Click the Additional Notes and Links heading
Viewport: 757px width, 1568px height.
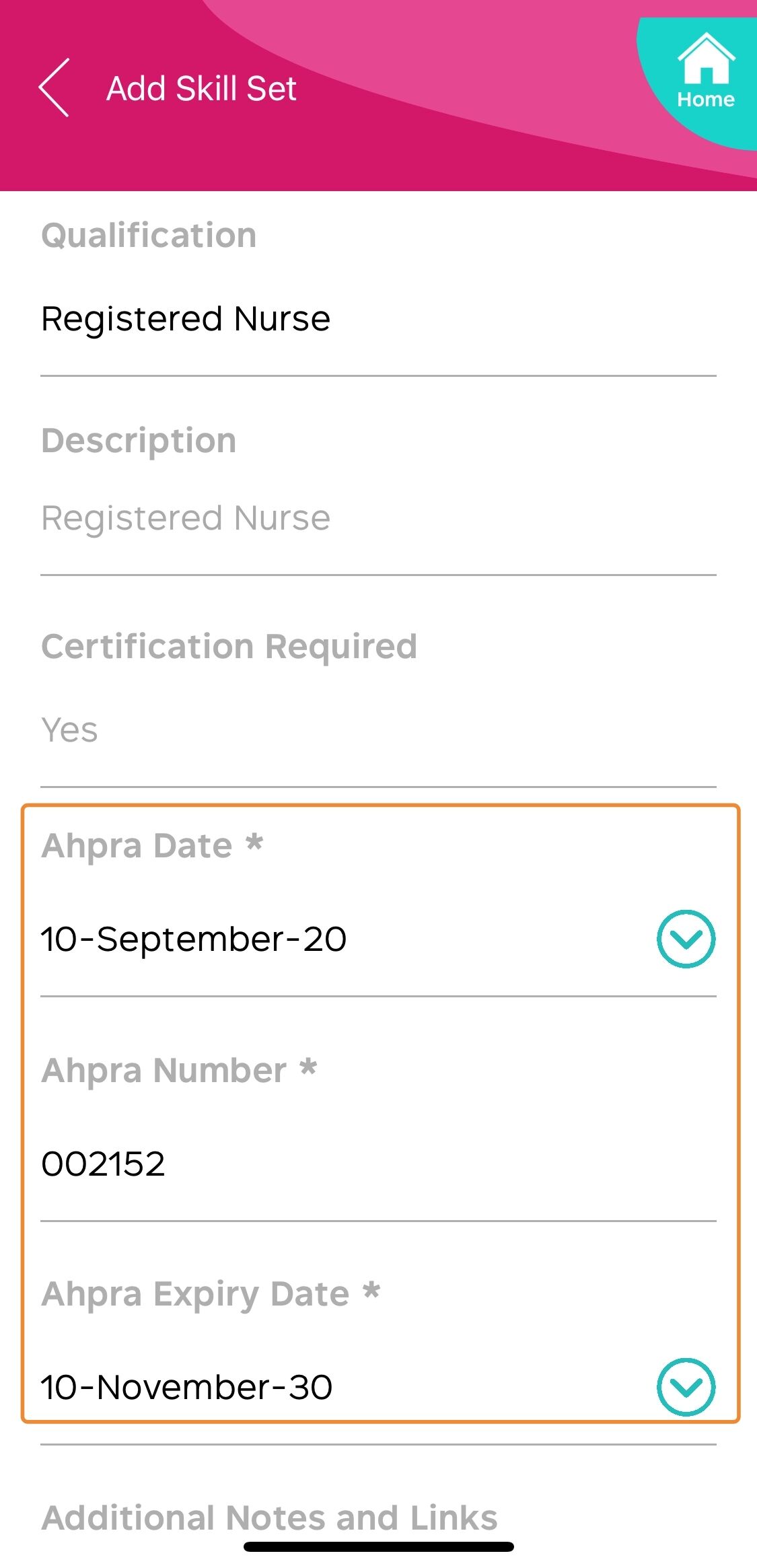point(269,1518)
